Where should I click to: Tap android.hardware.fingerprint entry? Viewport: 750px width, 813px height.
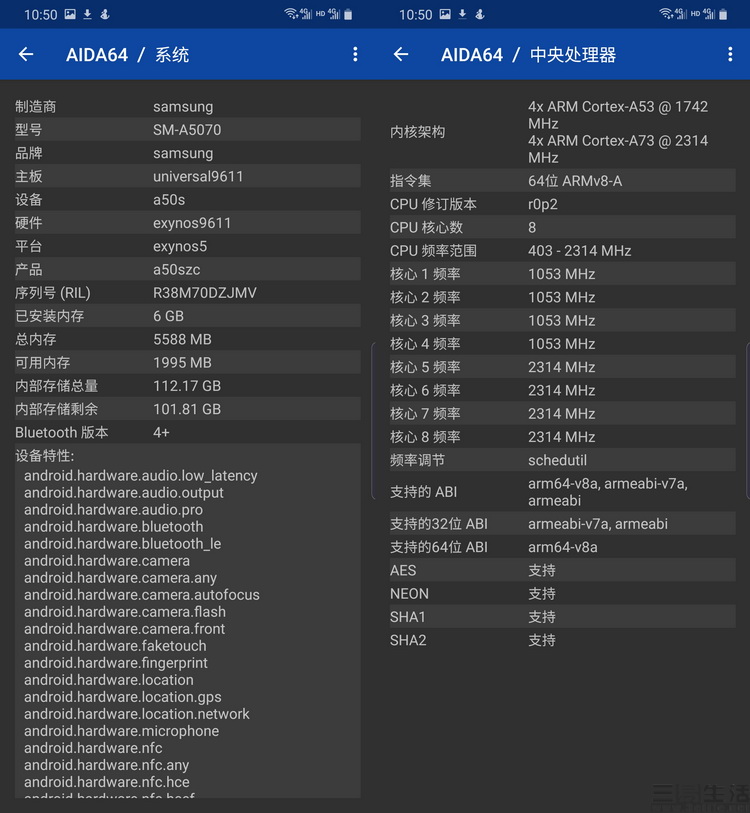[x=116, y=663]
